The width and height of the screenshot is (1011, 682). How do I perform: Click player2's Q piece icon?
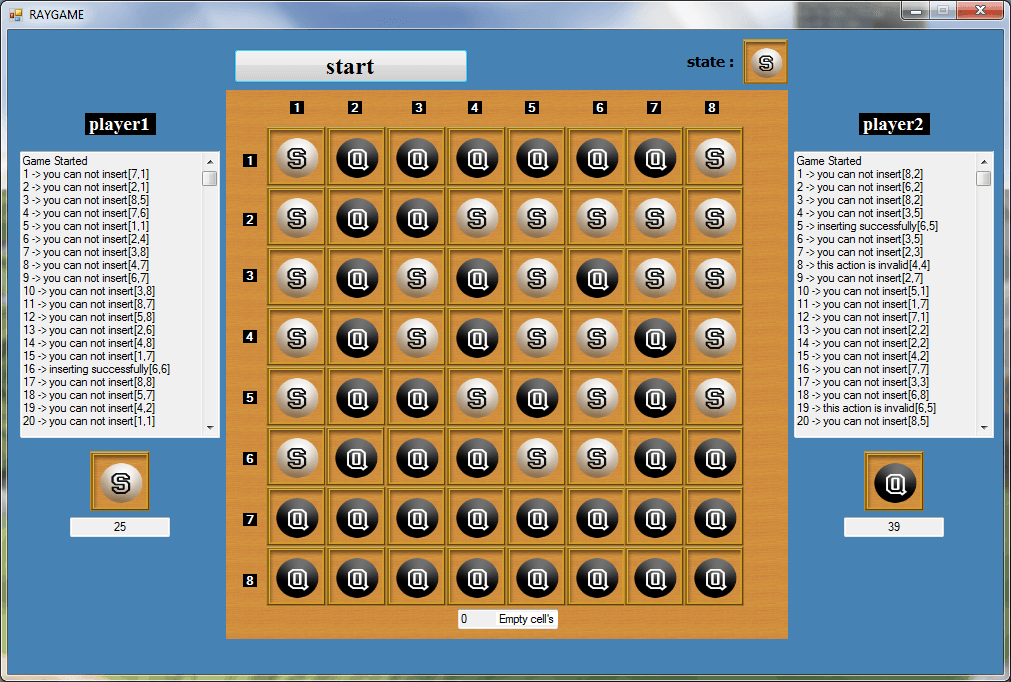click(894, 482)
